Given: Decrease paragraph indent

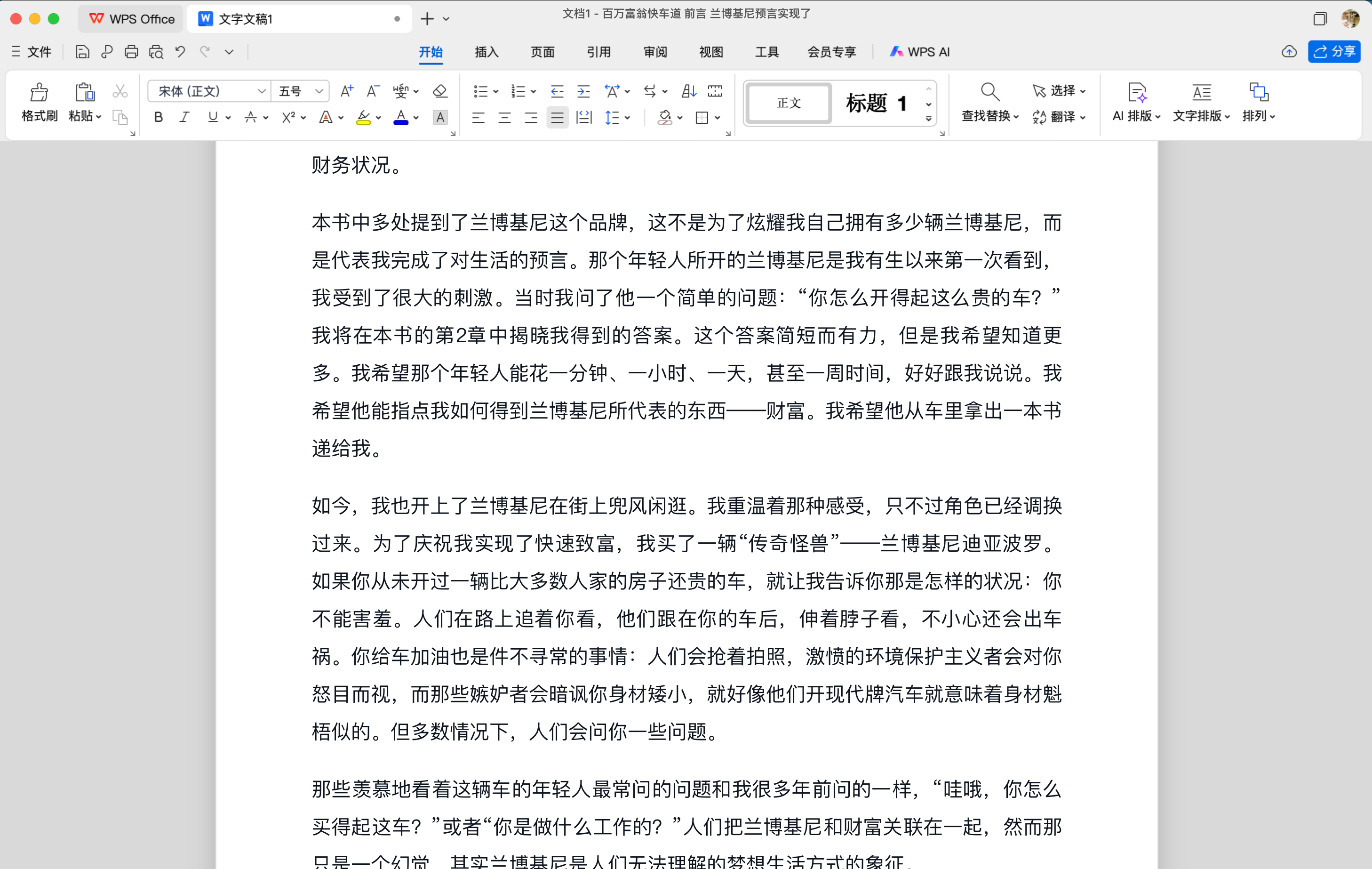Looking at the screenshot, I should pos(557,91).
